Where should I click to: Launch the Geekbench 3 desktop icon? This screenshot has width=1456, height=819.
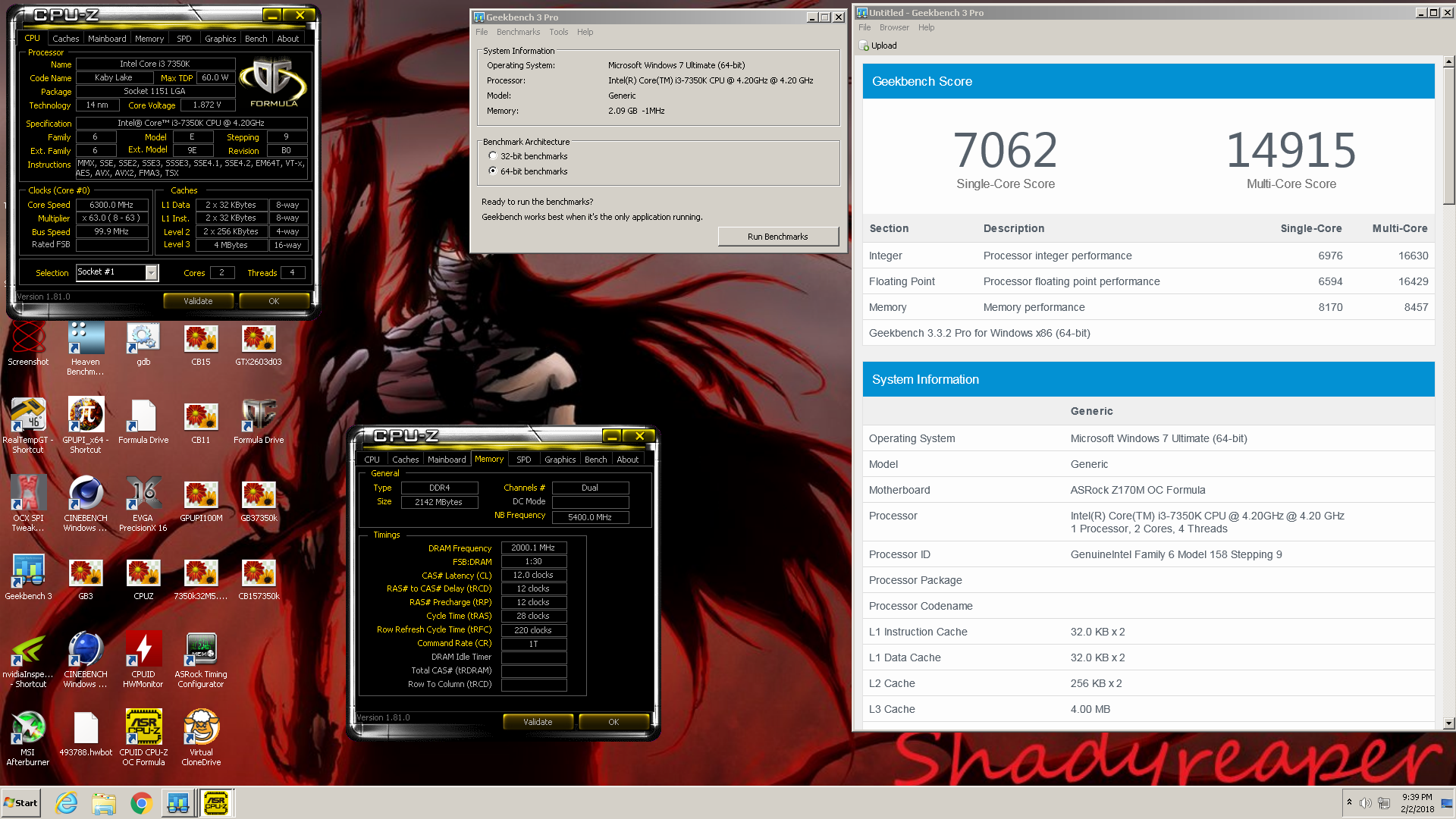click(x=28, y=578)
